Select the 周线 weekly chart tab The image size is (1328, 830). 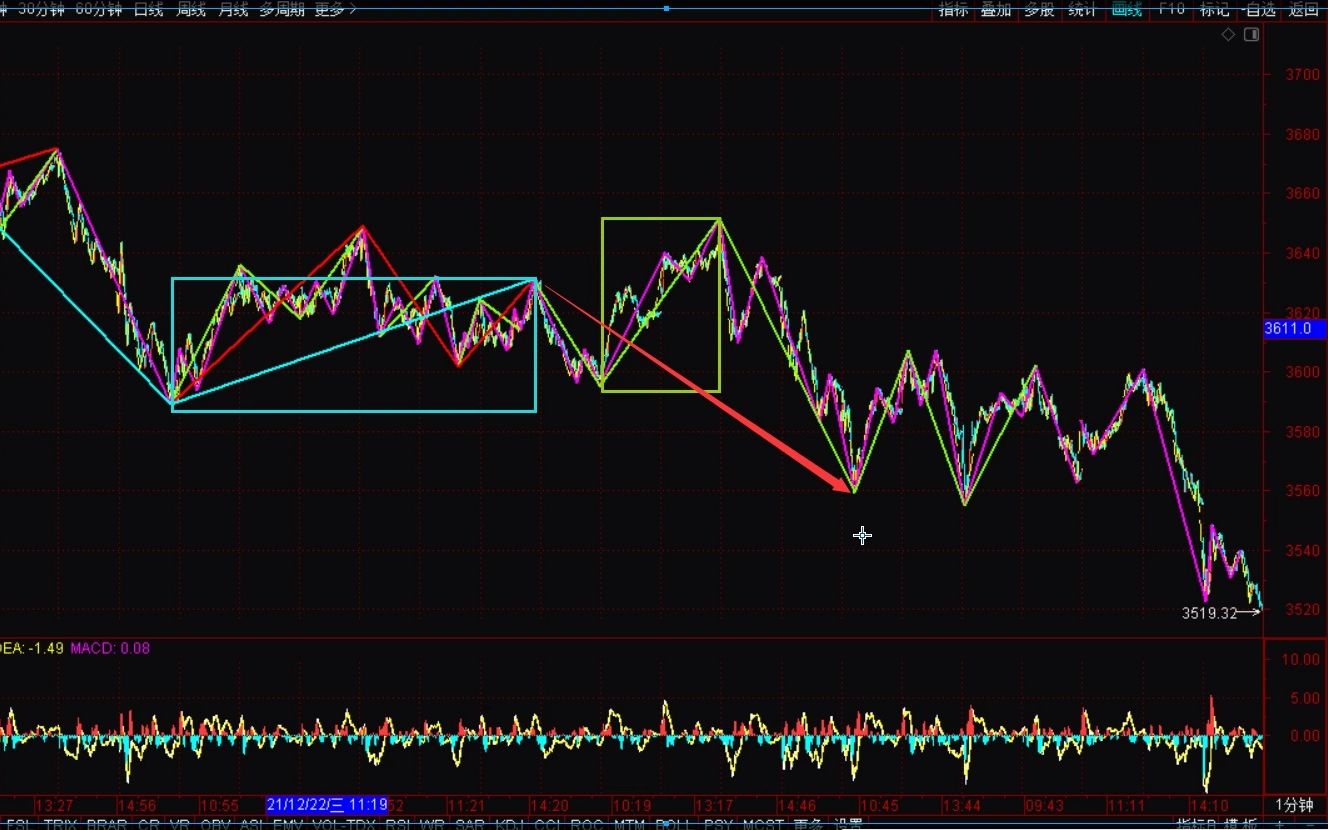tap(191, 9)
